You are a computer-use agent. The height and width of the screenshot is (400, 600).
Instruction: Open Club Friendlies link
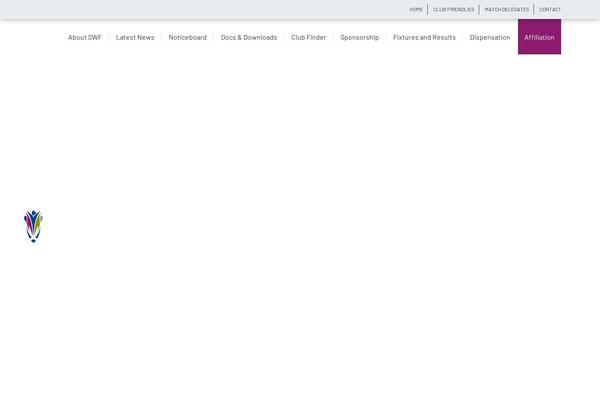coord(453,9)
